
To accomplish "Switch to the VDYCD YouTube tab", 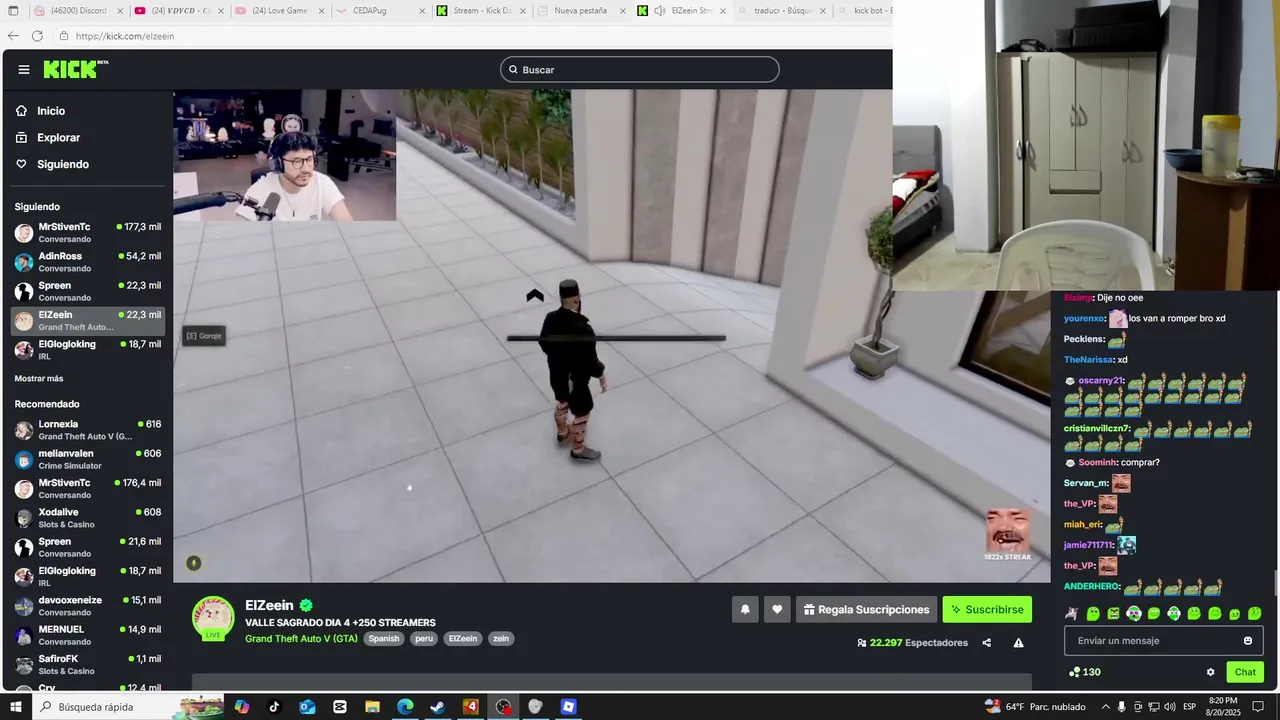I will tap(178, 11).
